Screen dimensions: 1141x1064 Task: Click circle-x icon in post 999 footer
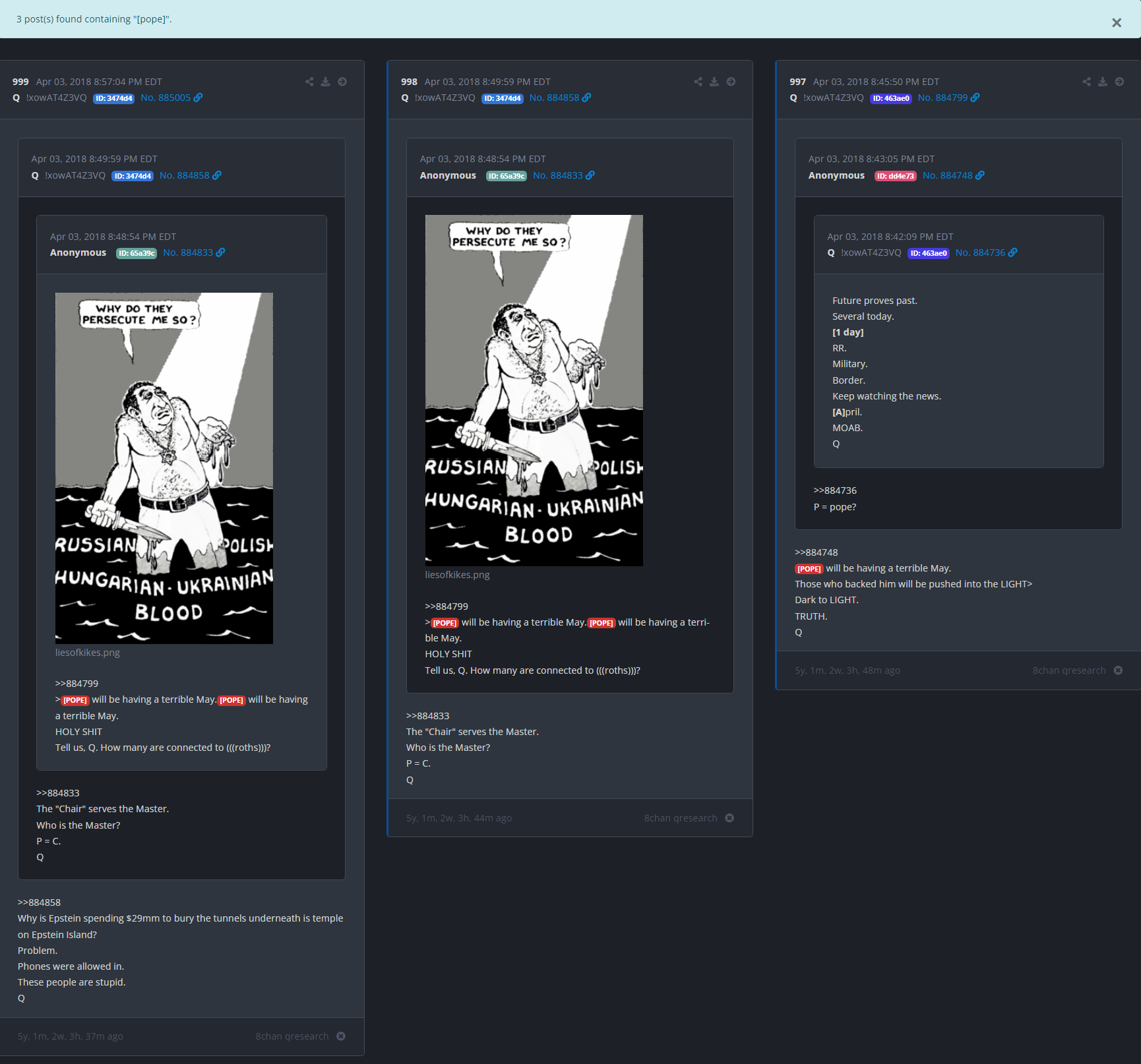(x=341, y=1036)
